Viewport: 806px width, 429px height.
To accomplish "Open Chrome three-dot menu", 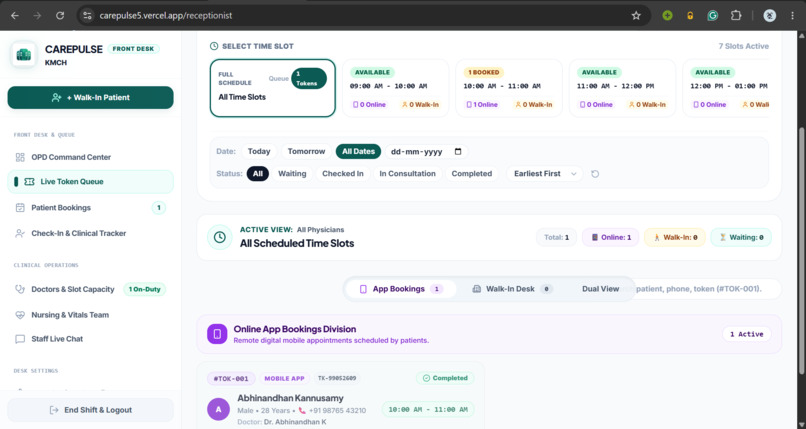I will pos(792,15).
